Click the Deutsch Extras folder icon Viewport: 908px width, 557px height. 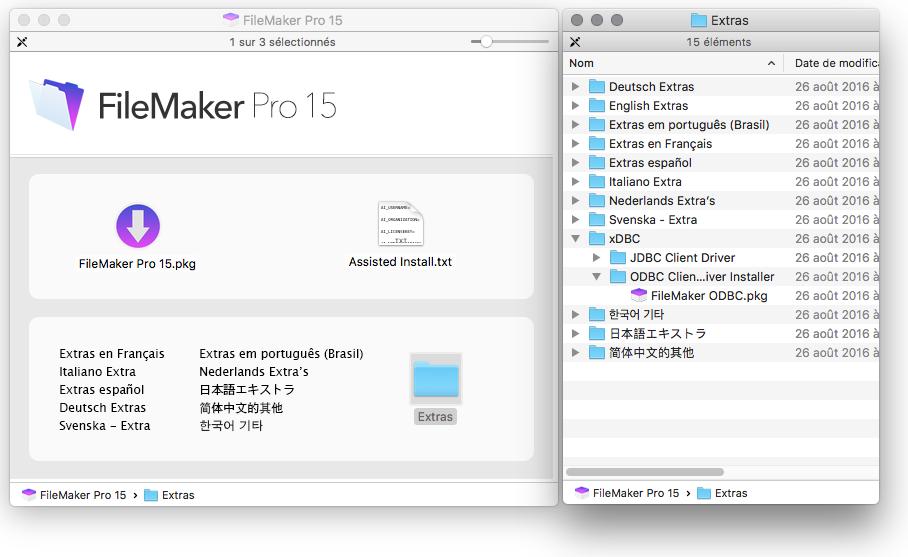pos(597,86)
